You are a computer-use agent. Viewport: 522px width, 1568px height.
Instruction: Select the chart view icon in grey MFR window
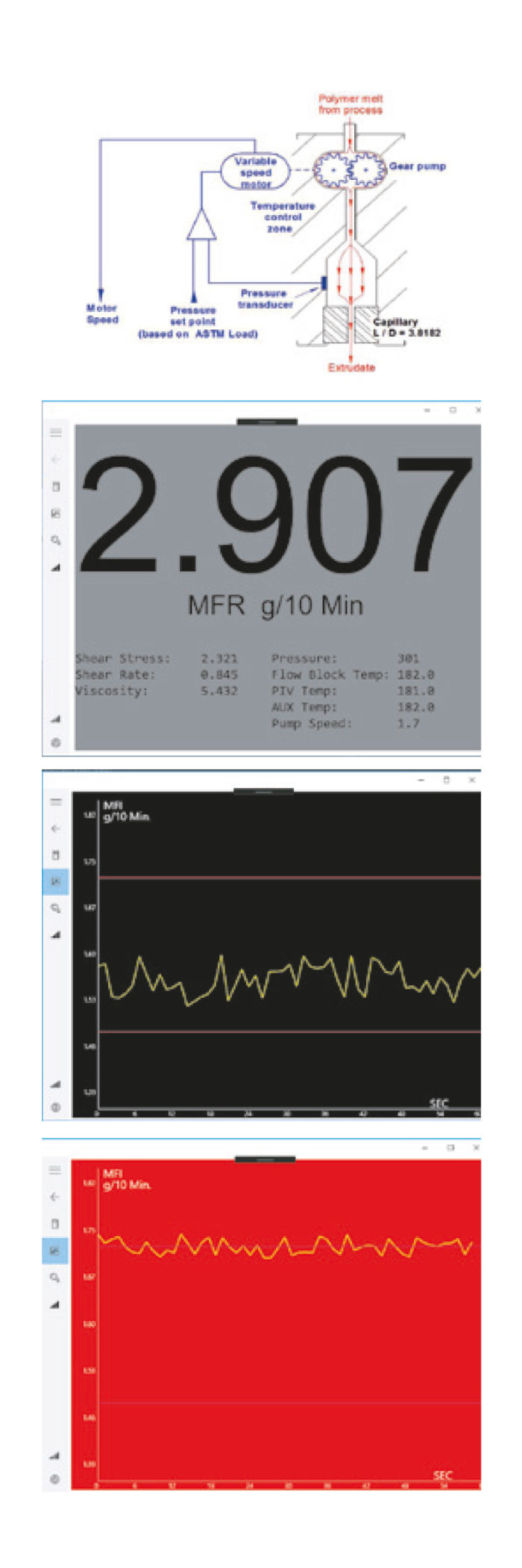[x=56, y=513]
